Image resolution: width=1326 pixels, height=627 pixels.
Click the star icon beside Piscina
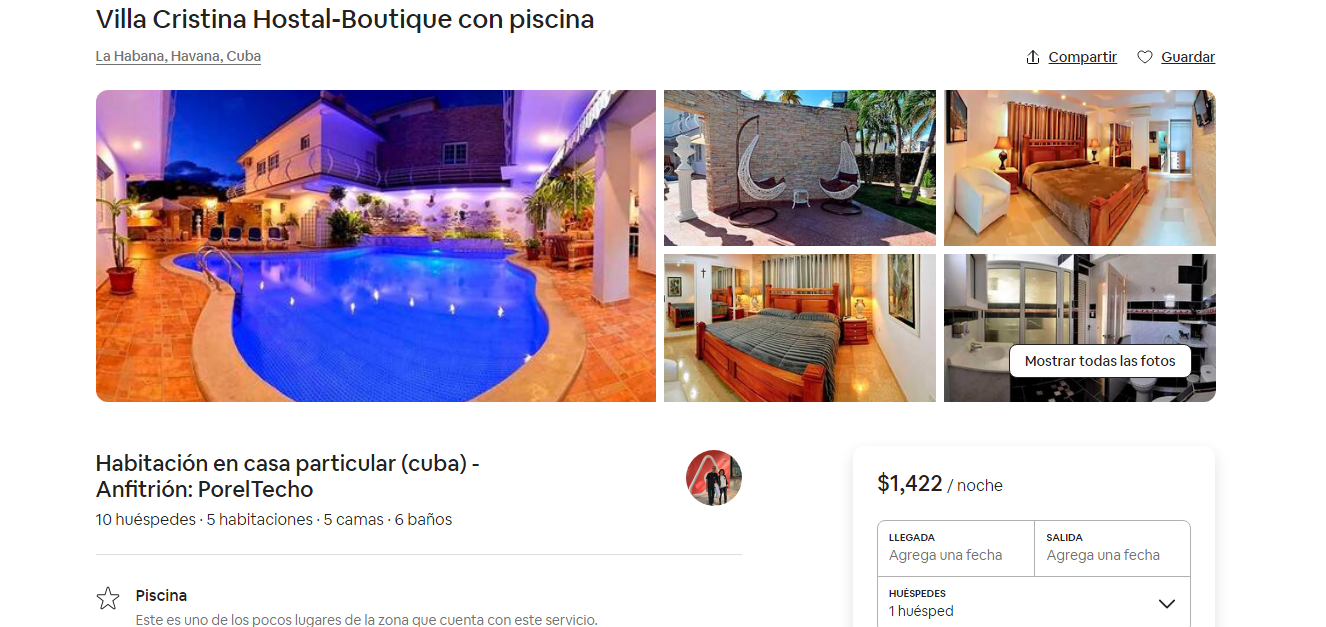108,598
